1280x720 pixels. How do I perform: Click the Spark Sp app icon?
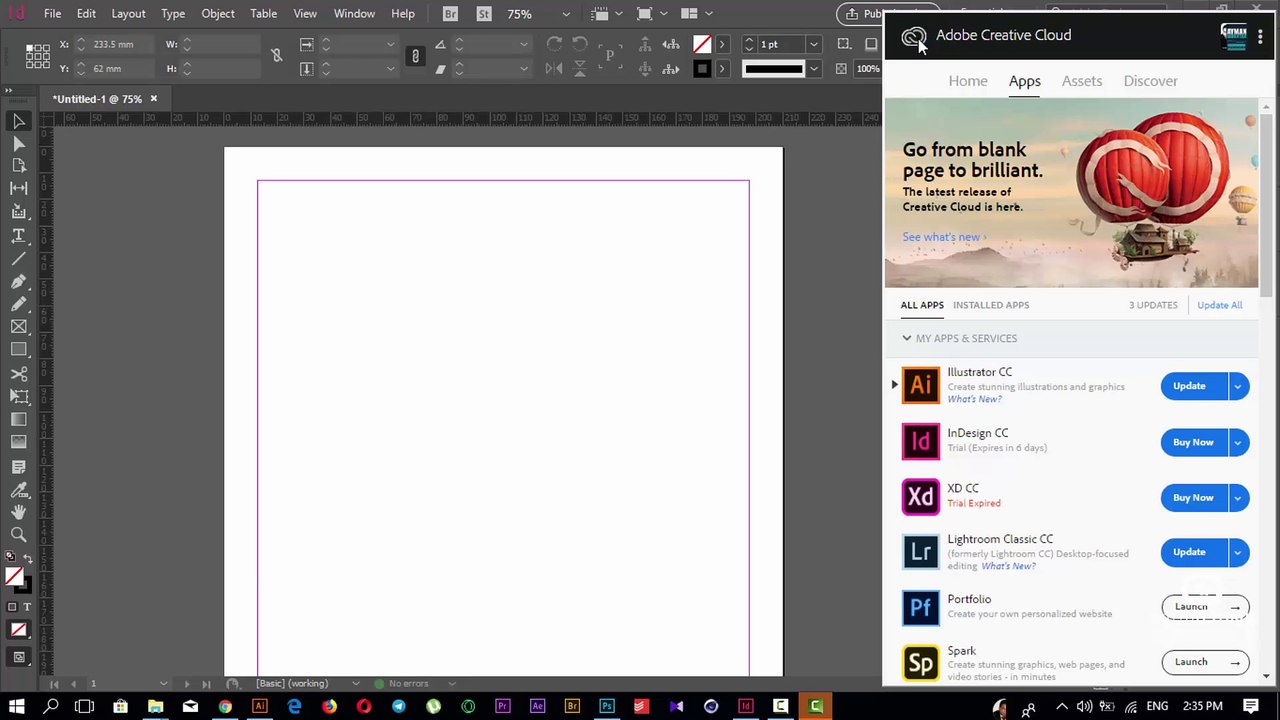tap(921, 662)
